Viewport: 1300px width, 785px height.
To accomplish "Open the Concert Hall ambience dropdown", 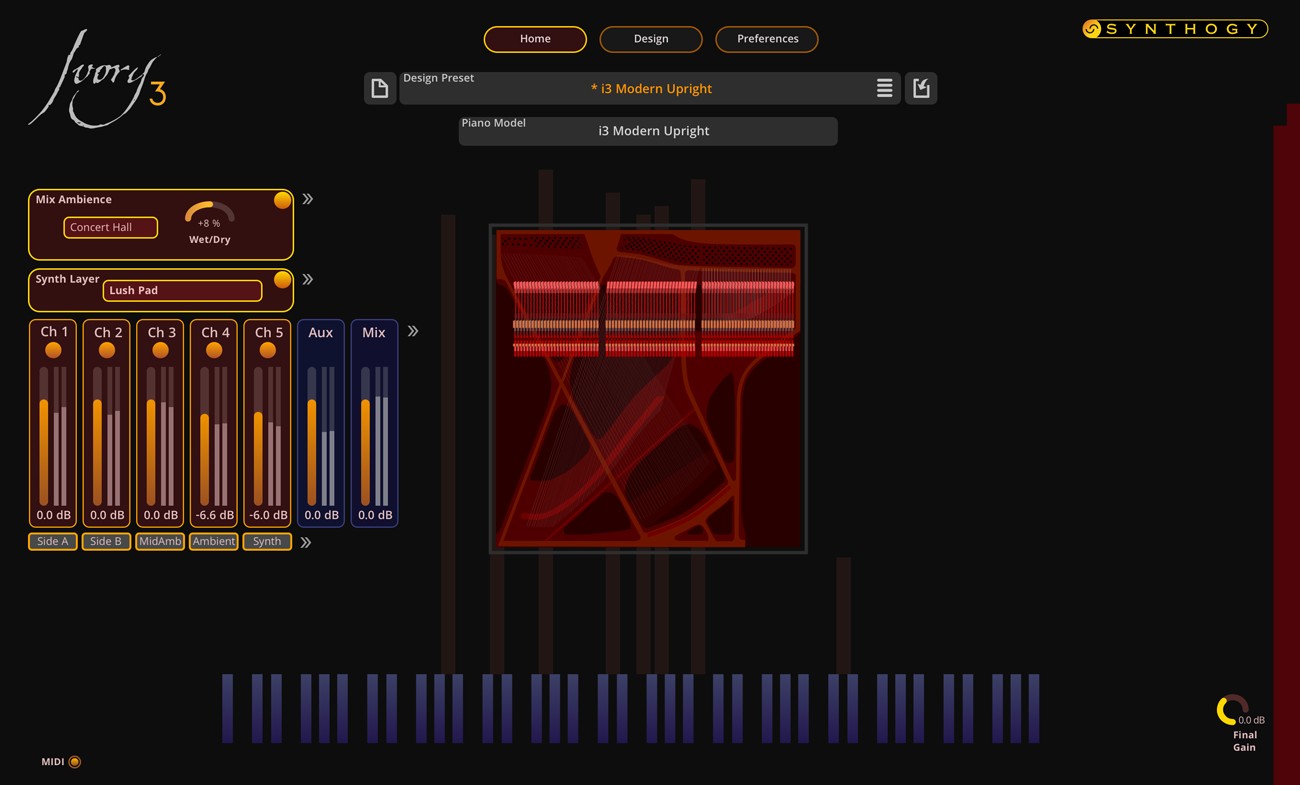I will [x=110, y=227].
